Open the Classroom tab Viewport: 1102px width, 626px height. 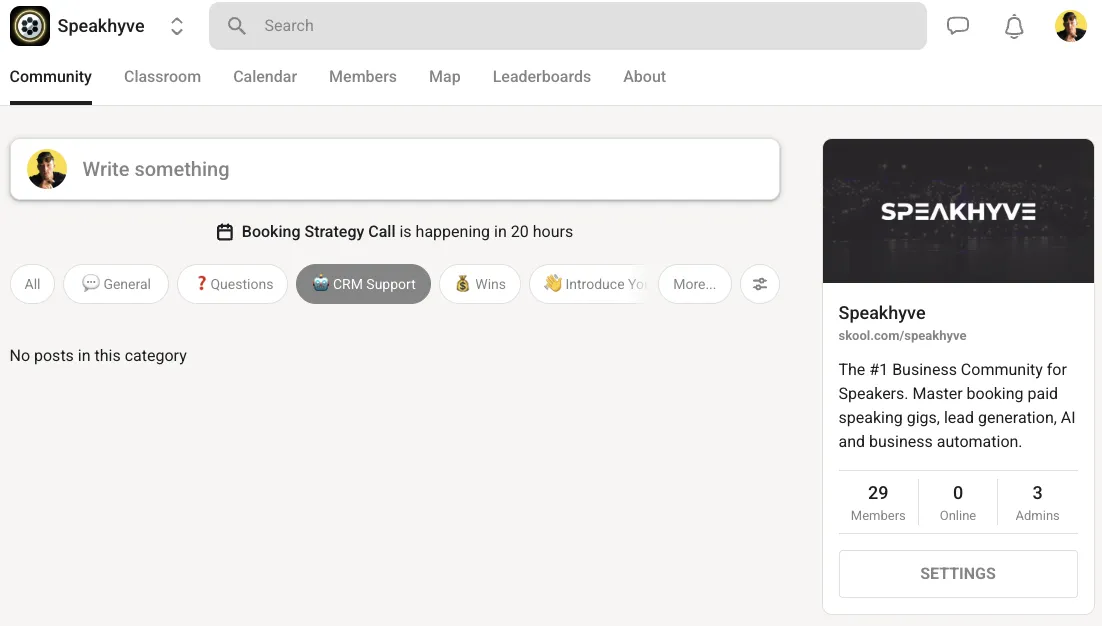(x=162, y=77)
